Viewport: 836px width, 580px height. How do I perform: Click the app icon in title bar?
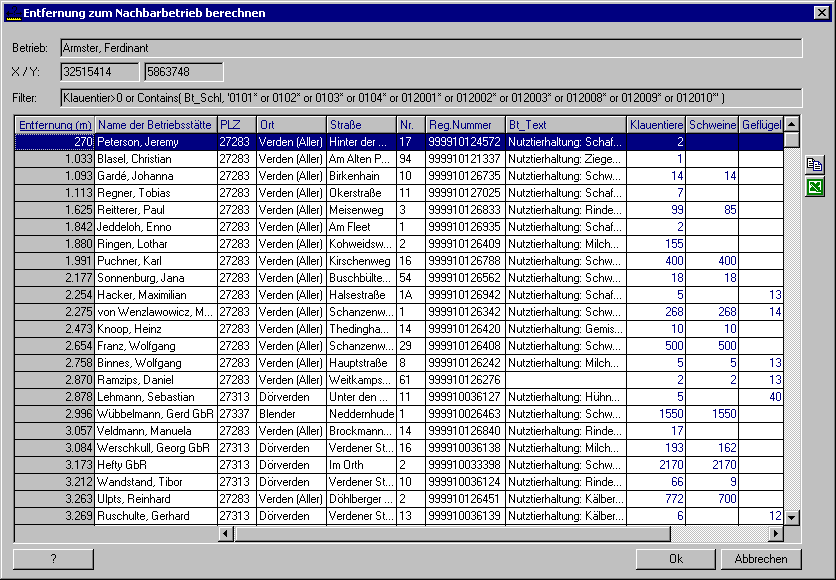12,13
